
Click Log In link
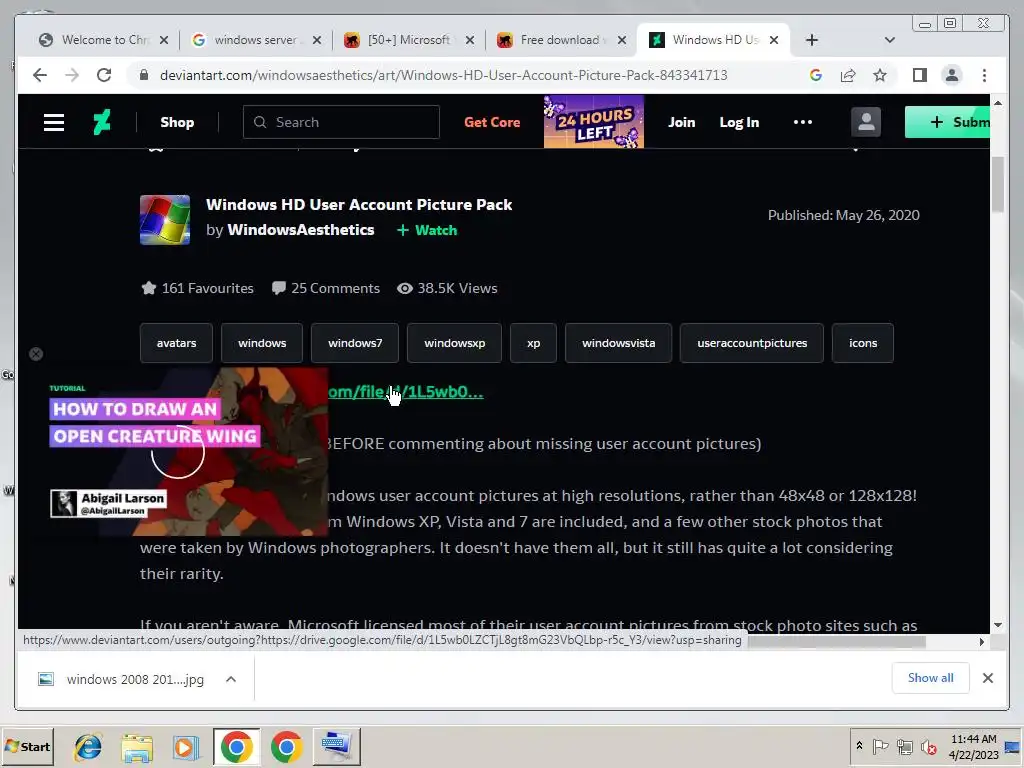coord(739,122)
